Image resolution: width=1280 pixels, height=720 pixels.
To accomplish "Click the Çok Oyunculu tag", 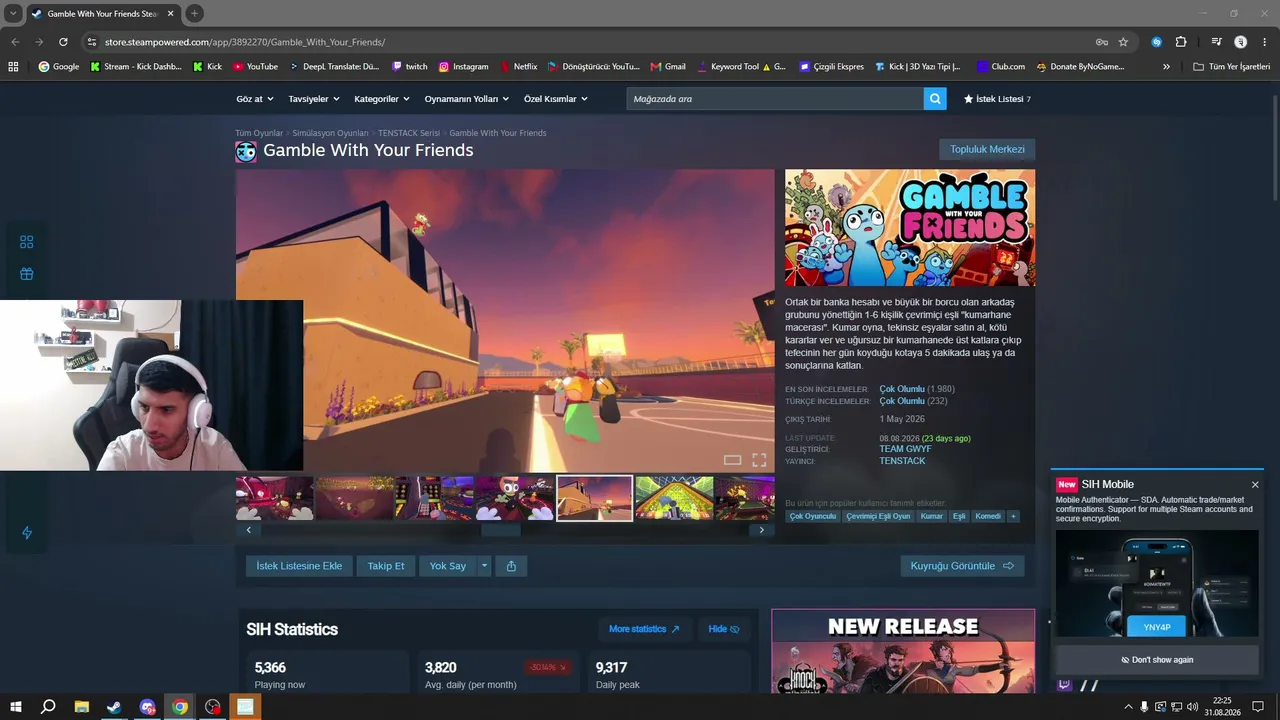I will [x=812, y=516].
